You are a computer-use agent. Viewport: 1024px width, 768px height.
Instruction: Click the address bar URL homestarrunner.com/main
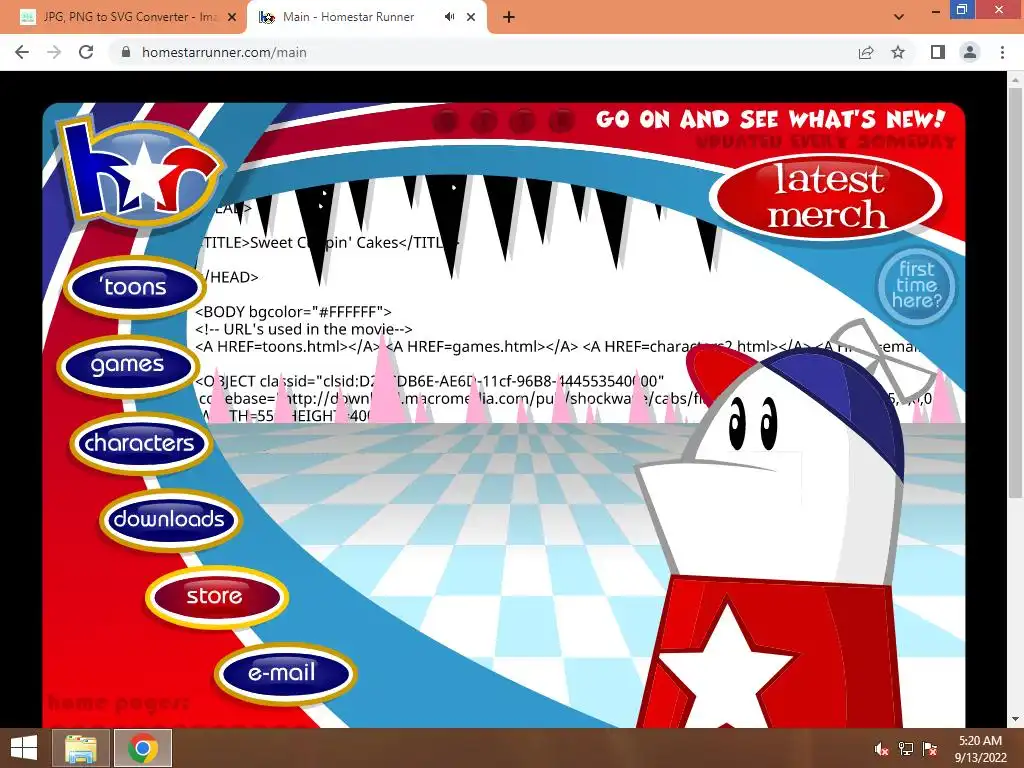(224, 52)
